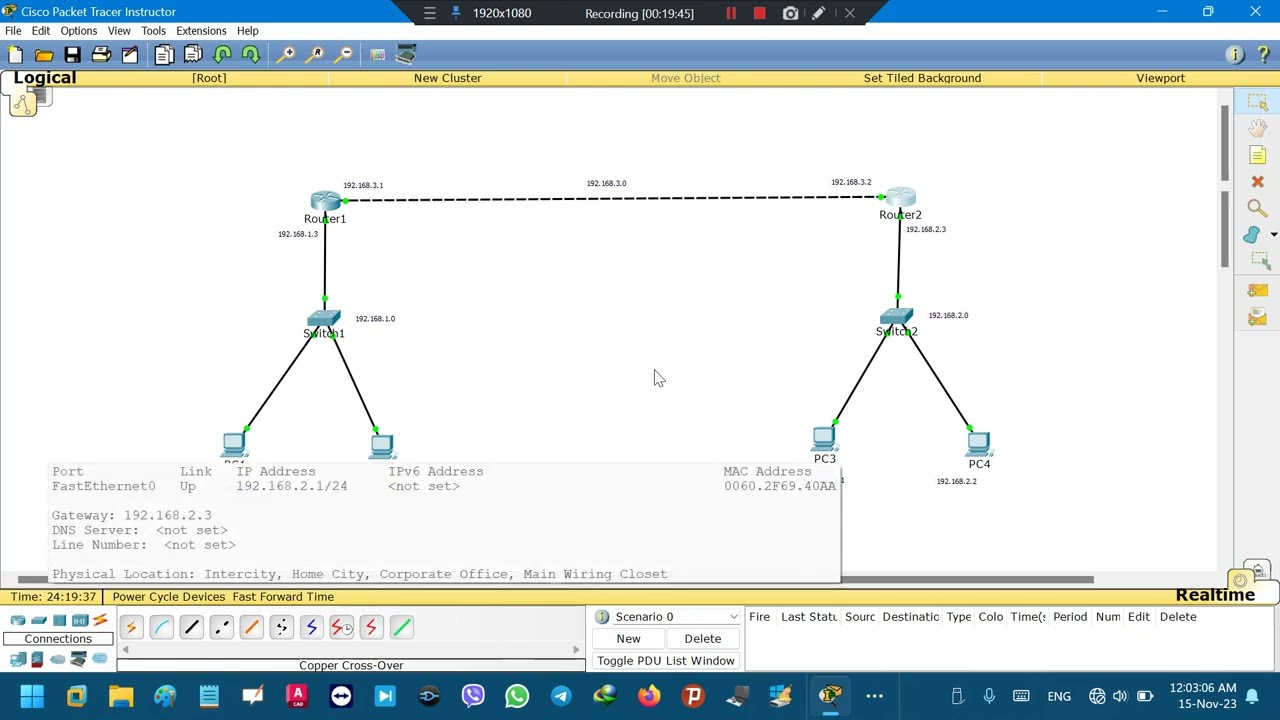Click the New Cluster button
This screenshot has height=720, width=1280.
point(447,78)
